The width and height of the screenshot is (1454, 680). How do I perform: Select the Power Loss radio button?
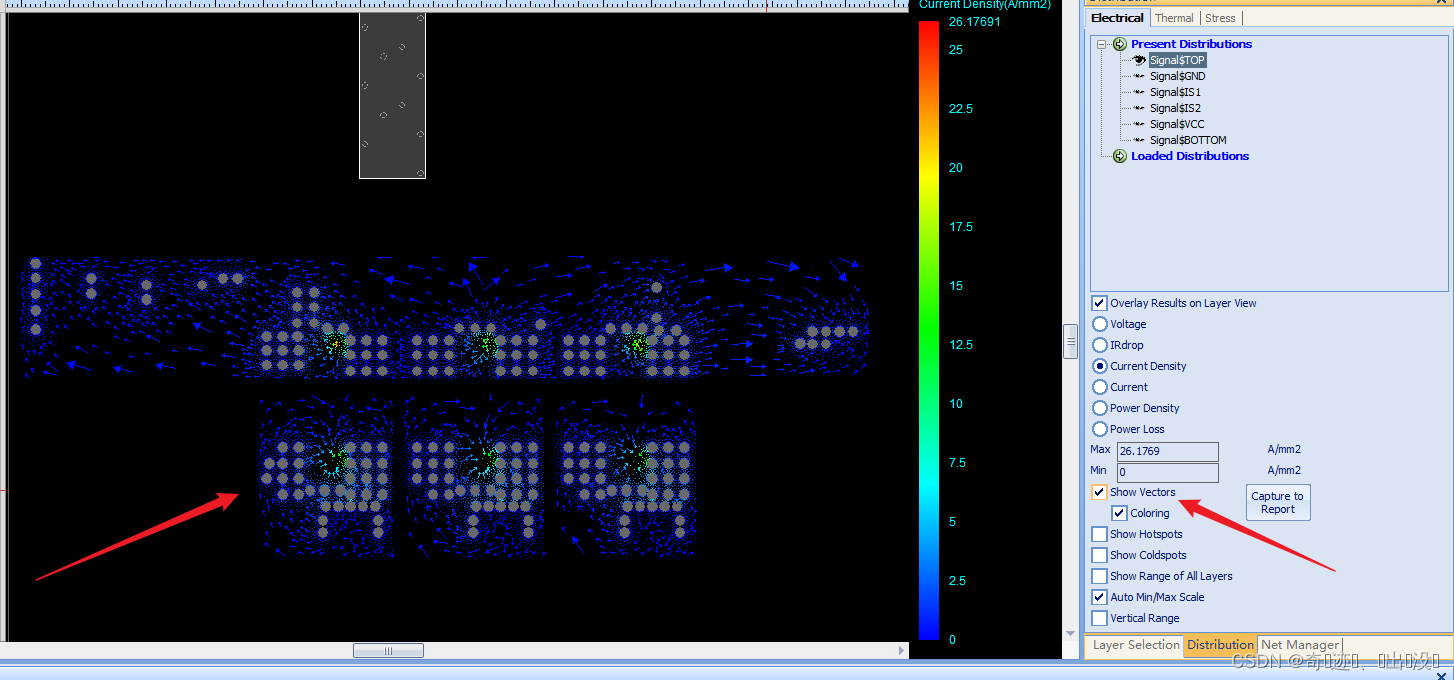point(1100,429)
